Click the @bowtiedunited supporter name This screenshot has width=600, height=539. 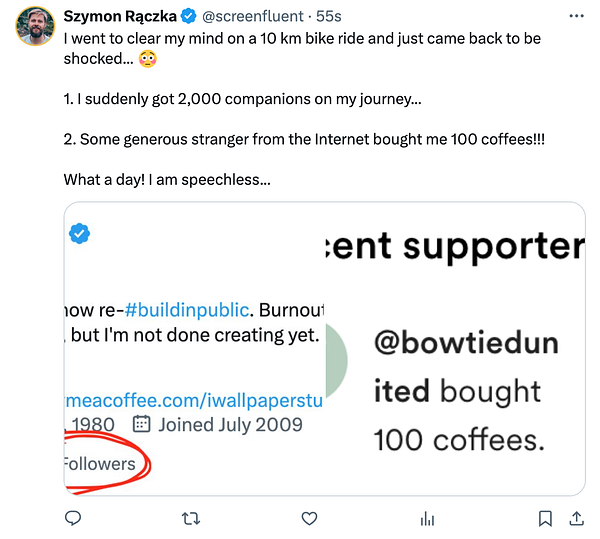pos(465,367)
